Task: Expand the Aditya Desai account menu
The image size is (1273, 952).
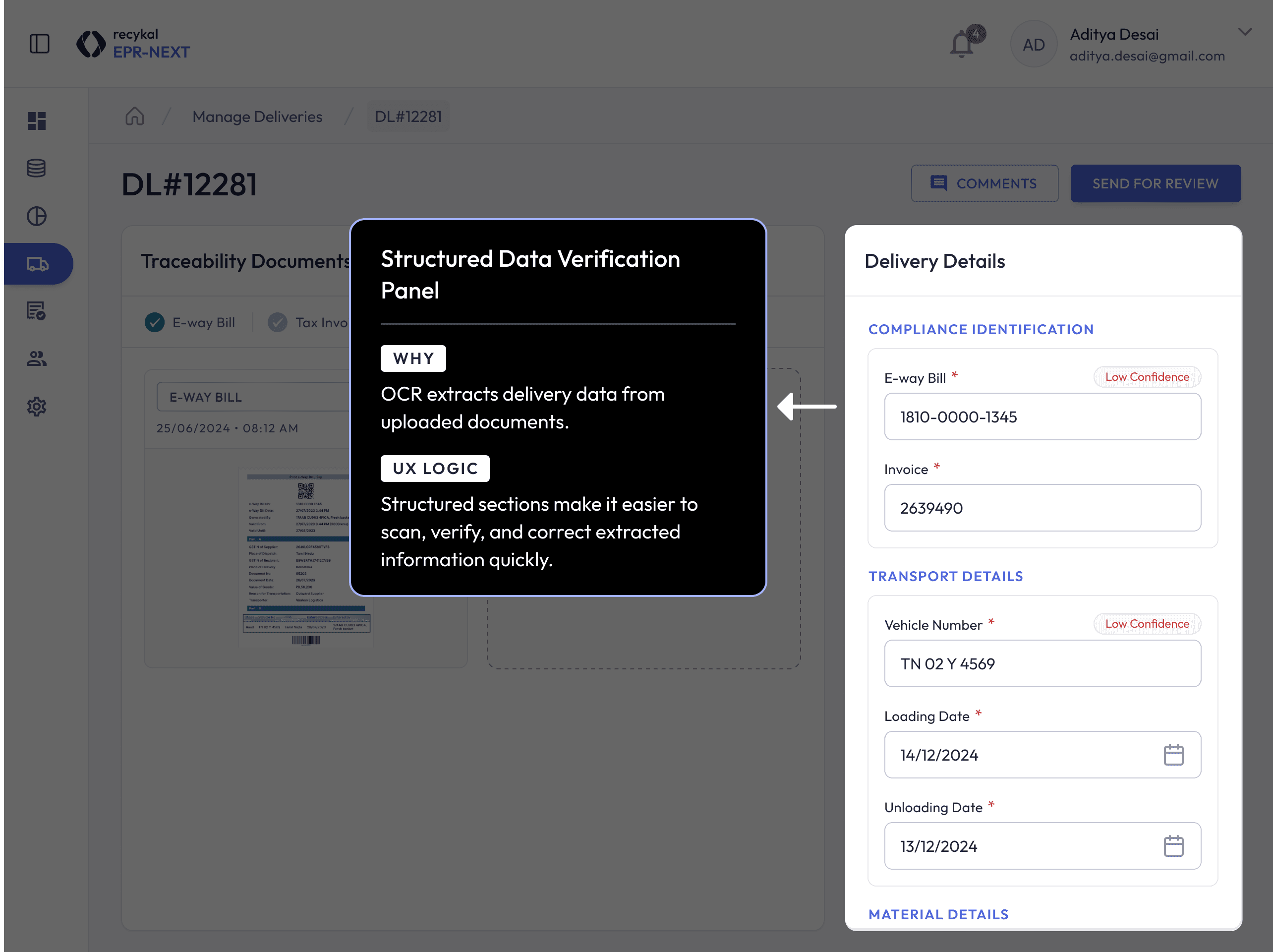Action: [1245, 32]
